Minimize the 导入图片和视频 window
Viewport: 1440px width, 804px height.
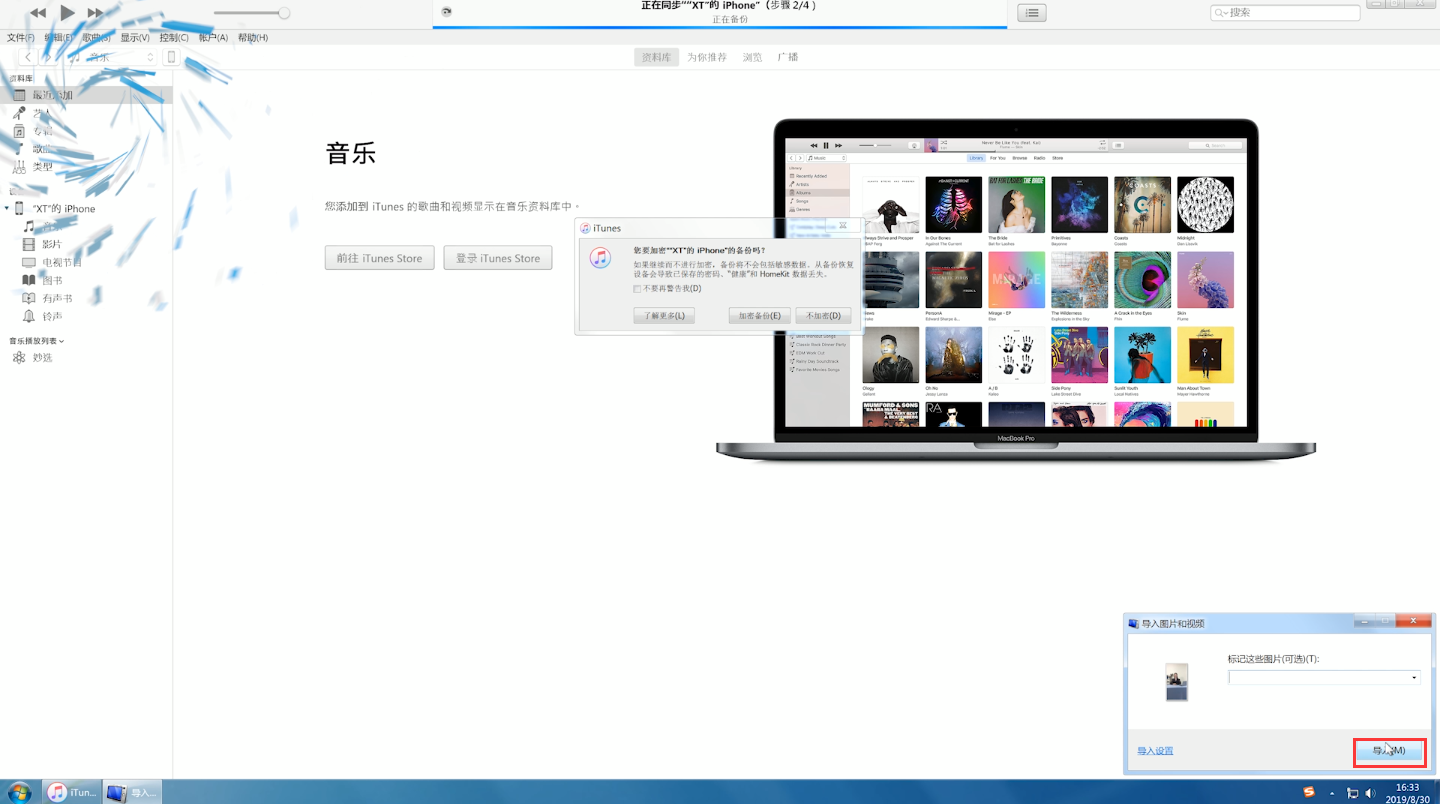pyautogui.click(x=1364, y=621)
